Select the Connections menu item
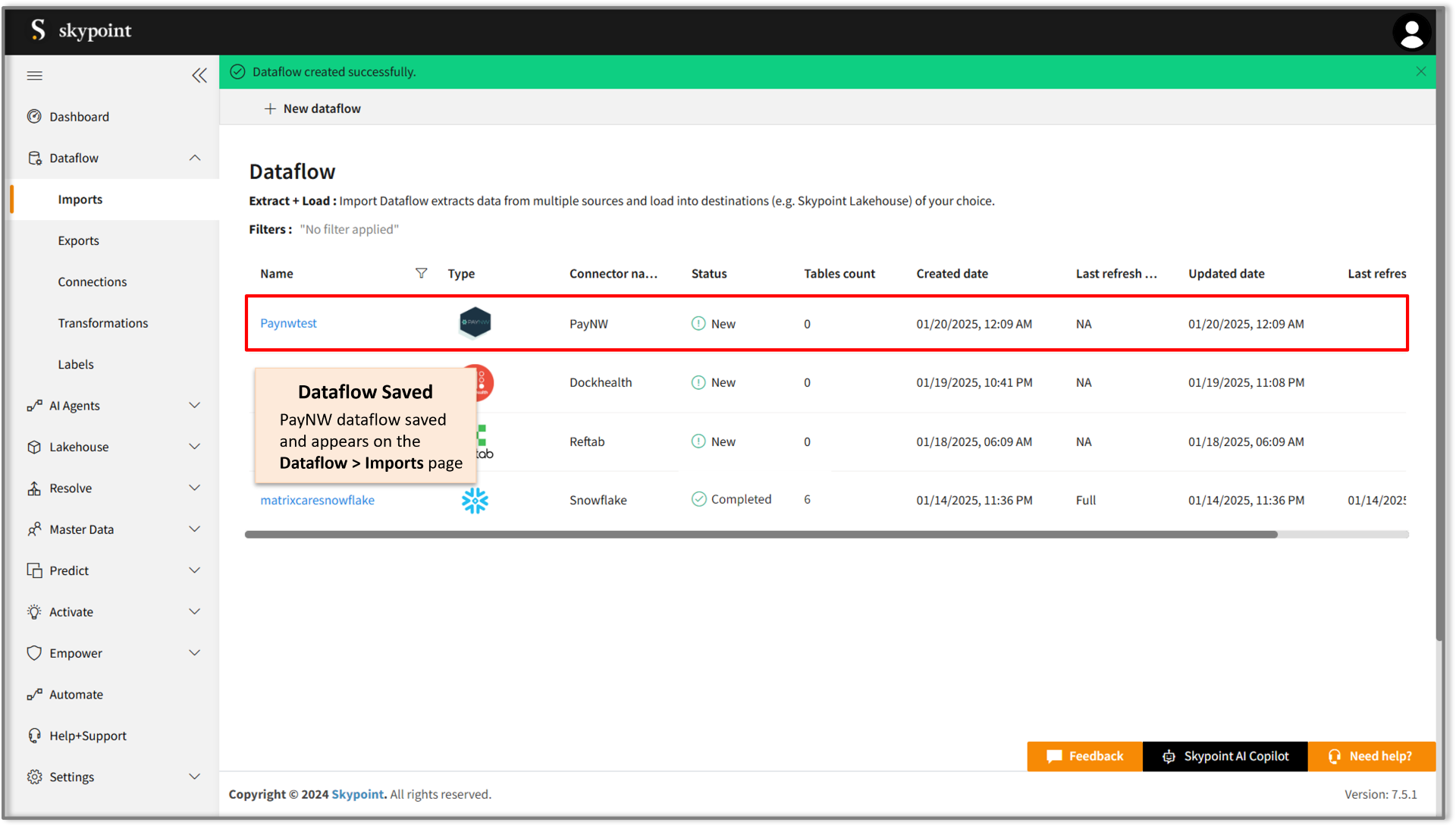The height and width of the screenshot is (826, 1456). (x=93, y=281)
